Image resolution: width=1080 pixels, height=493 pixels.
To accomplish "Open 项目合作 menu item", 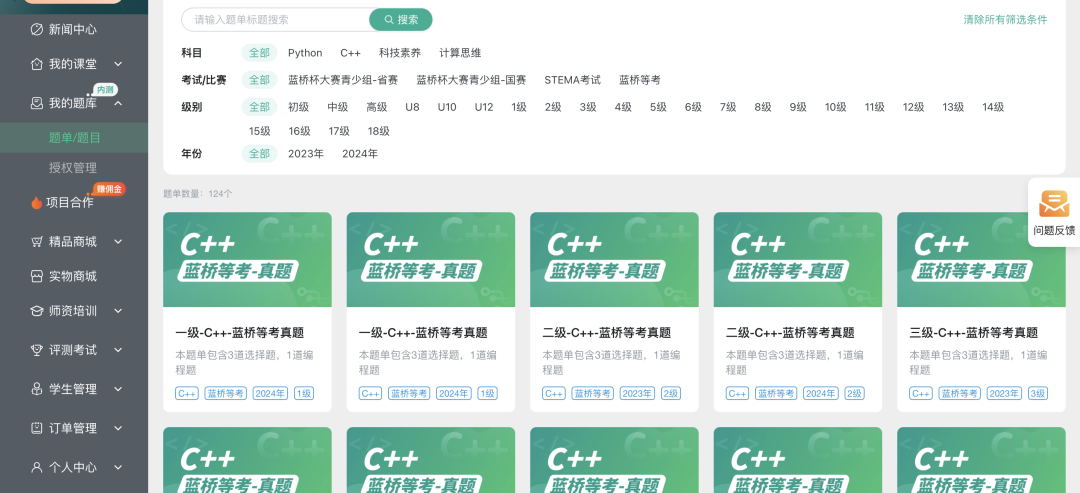I will [70, 202].
